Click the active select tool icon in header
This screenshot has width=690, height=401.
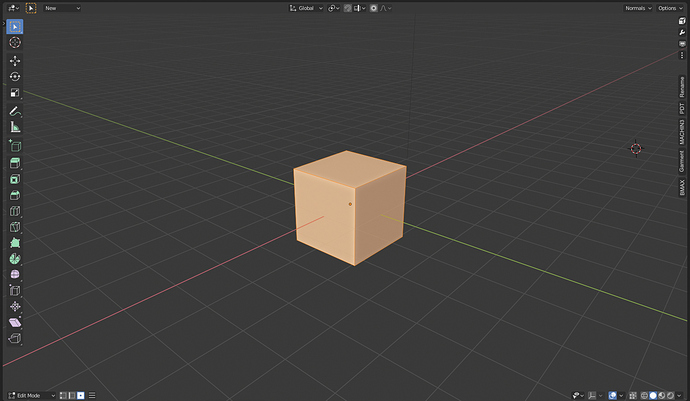[x=31, y=8]
